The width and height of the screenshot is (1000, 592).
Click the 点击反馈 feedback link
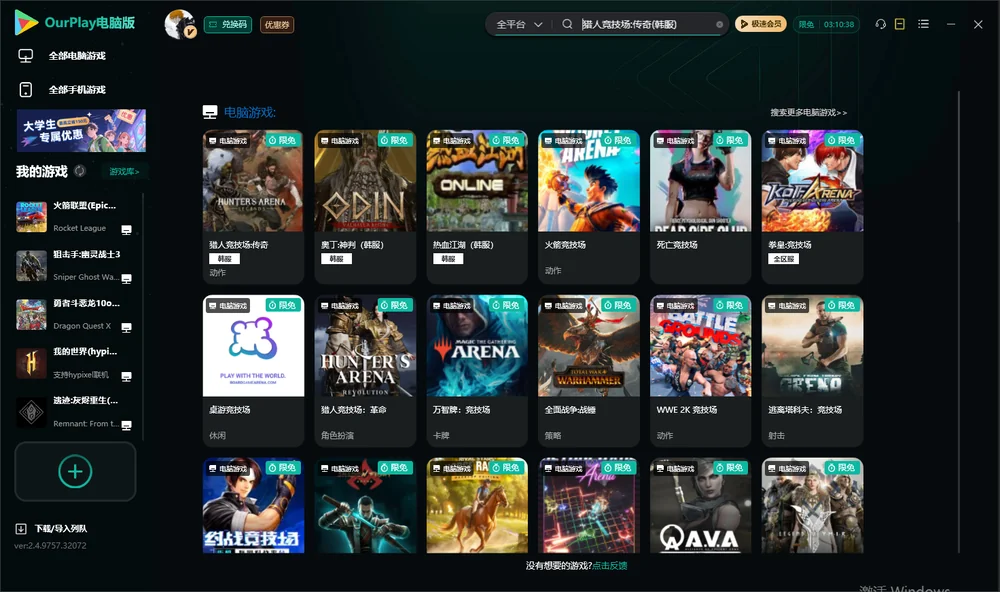(610, 565)
